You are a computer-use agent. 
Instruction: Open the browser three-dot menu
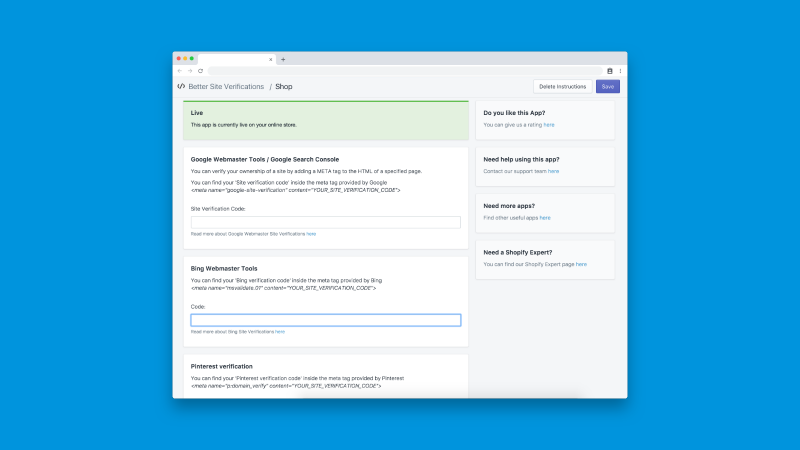[x=620, y=71]
